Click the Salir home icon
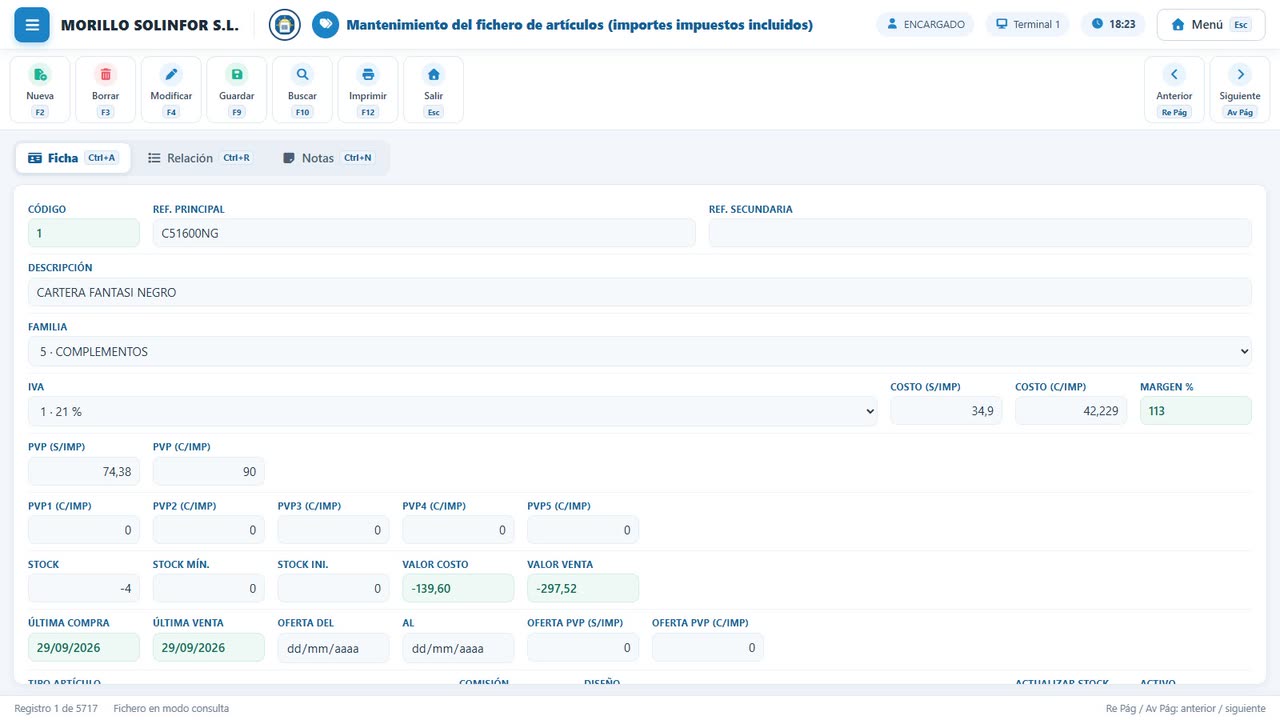 tap(433, 74)
